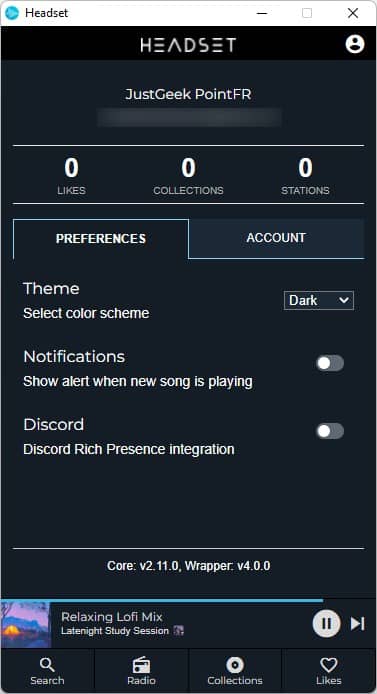Click the 0 Likes counter

[72, 176]
